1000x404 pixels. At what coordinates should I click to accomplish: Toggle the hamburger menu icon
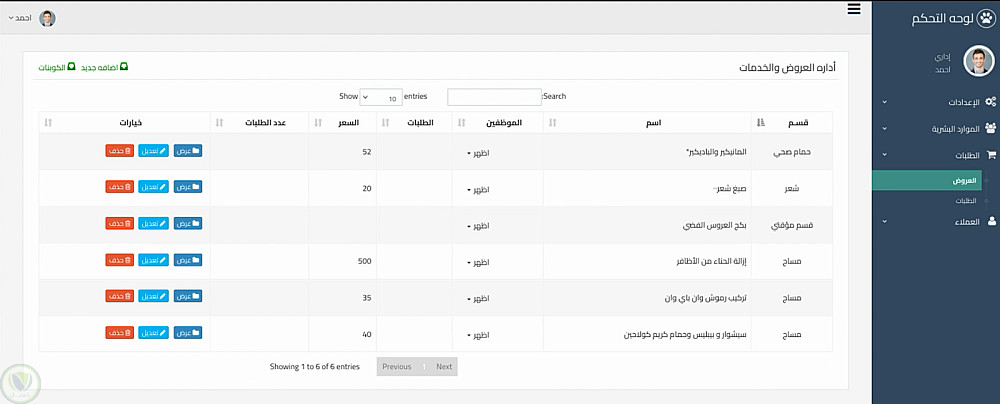[853, 9]
